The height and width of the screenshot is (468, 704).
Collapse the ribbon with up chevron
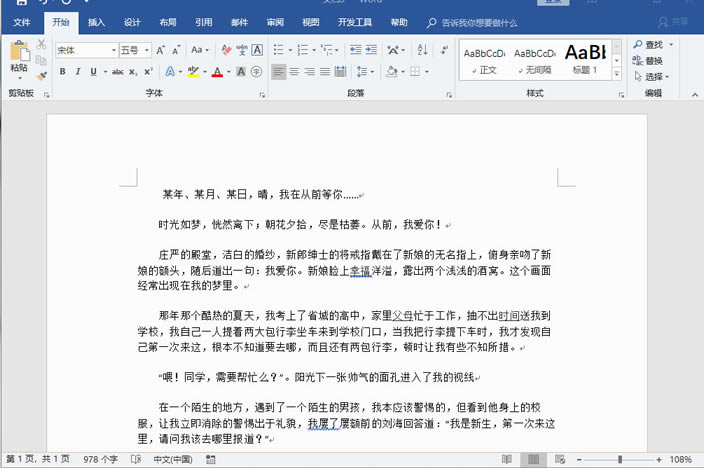[x=695, y=95]
